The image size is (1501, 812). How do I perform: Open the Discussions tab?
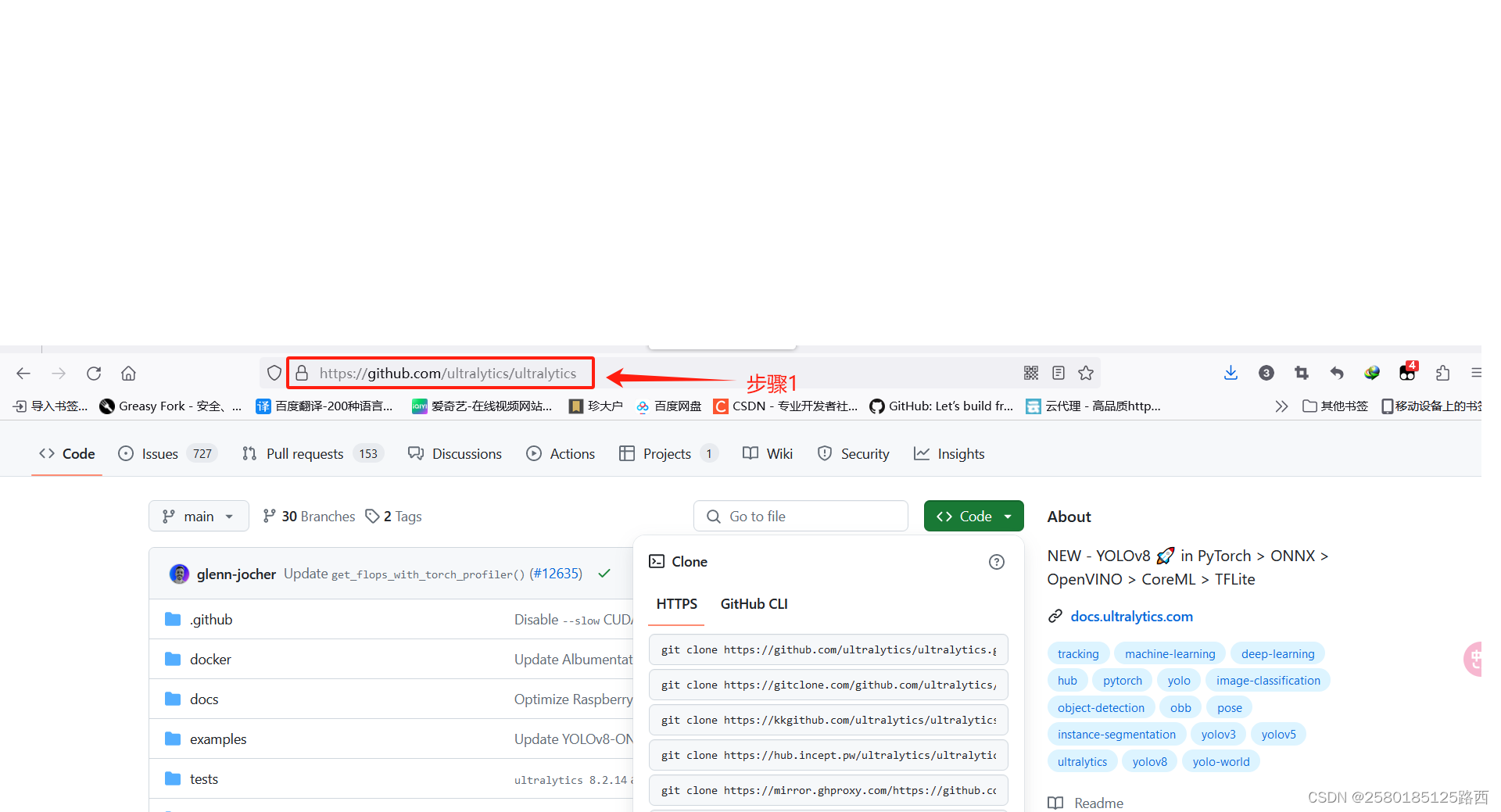tap(455, 454)
